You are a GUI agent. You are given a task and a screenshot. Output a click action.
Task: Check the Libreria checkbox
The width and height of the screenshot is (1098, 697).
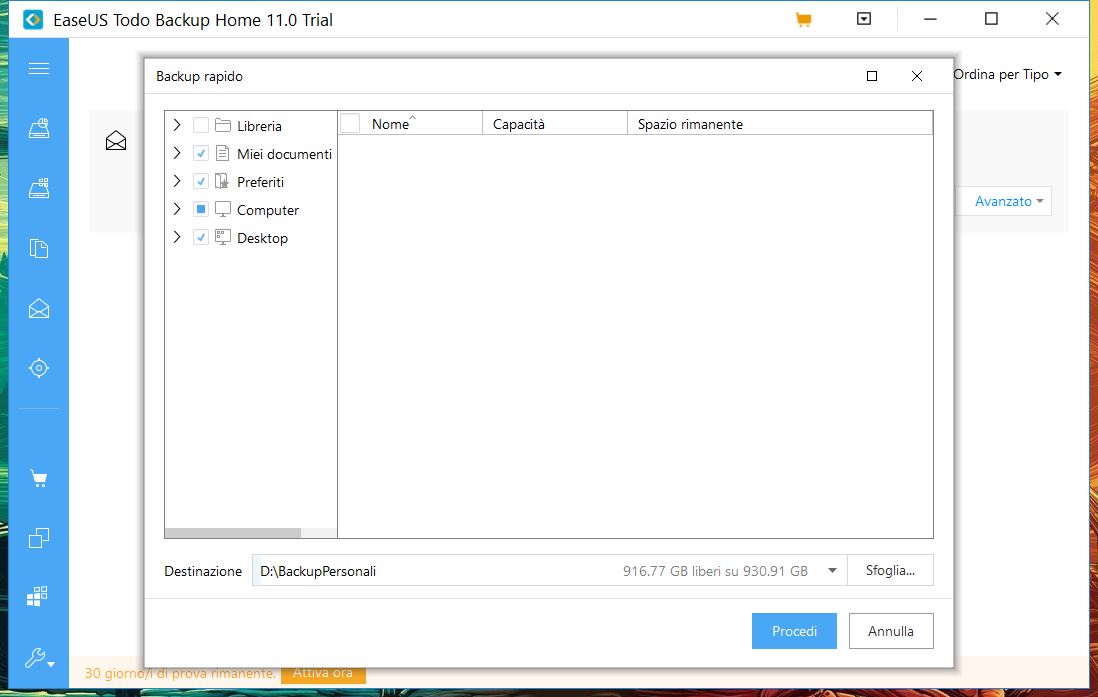coord(201,125)
